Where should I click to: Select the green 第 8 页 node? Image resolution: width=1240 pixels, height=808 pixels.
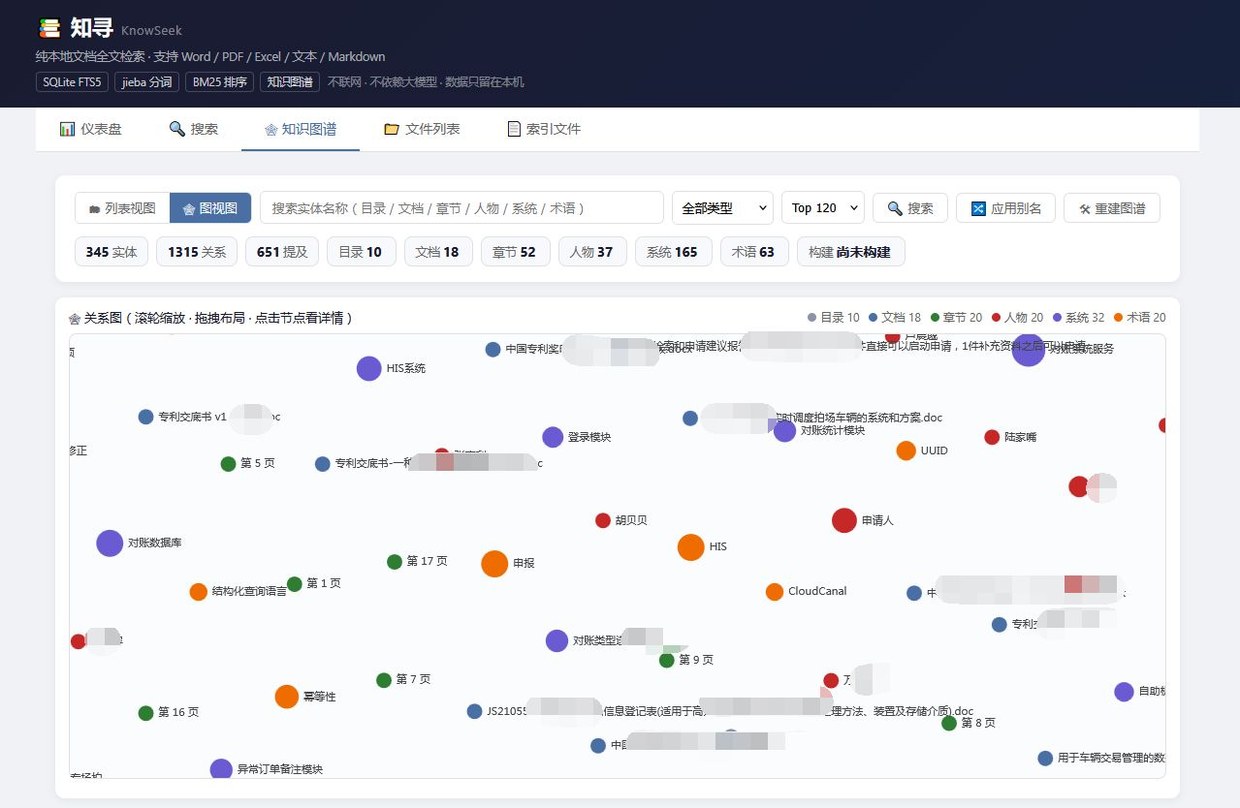949,723
